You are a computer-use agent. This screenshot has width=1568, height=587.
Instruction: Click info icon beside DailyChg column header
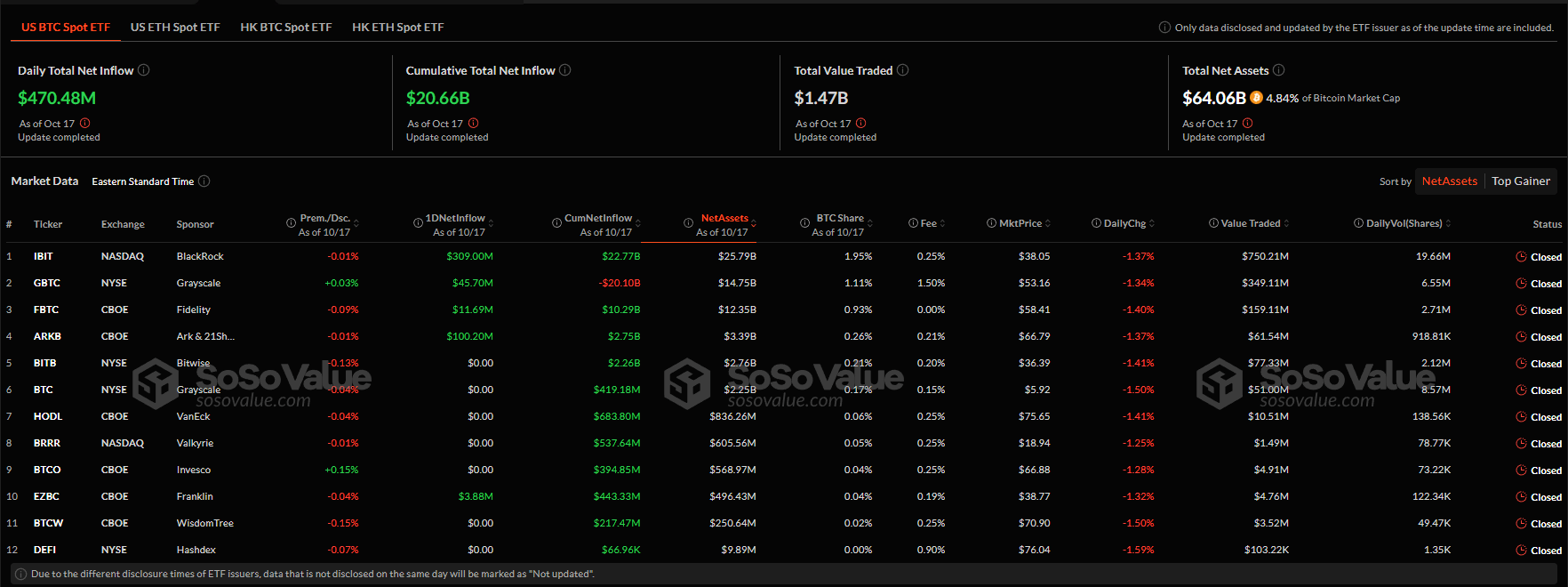1097,223
